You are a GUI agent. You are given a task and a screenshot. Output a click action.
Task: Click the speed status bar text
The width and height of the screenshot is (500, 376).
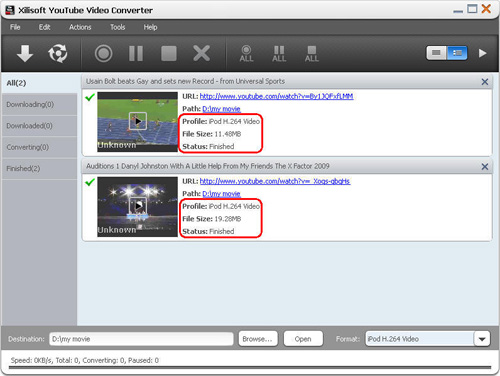pyautogui.click(x=85, y=360)
